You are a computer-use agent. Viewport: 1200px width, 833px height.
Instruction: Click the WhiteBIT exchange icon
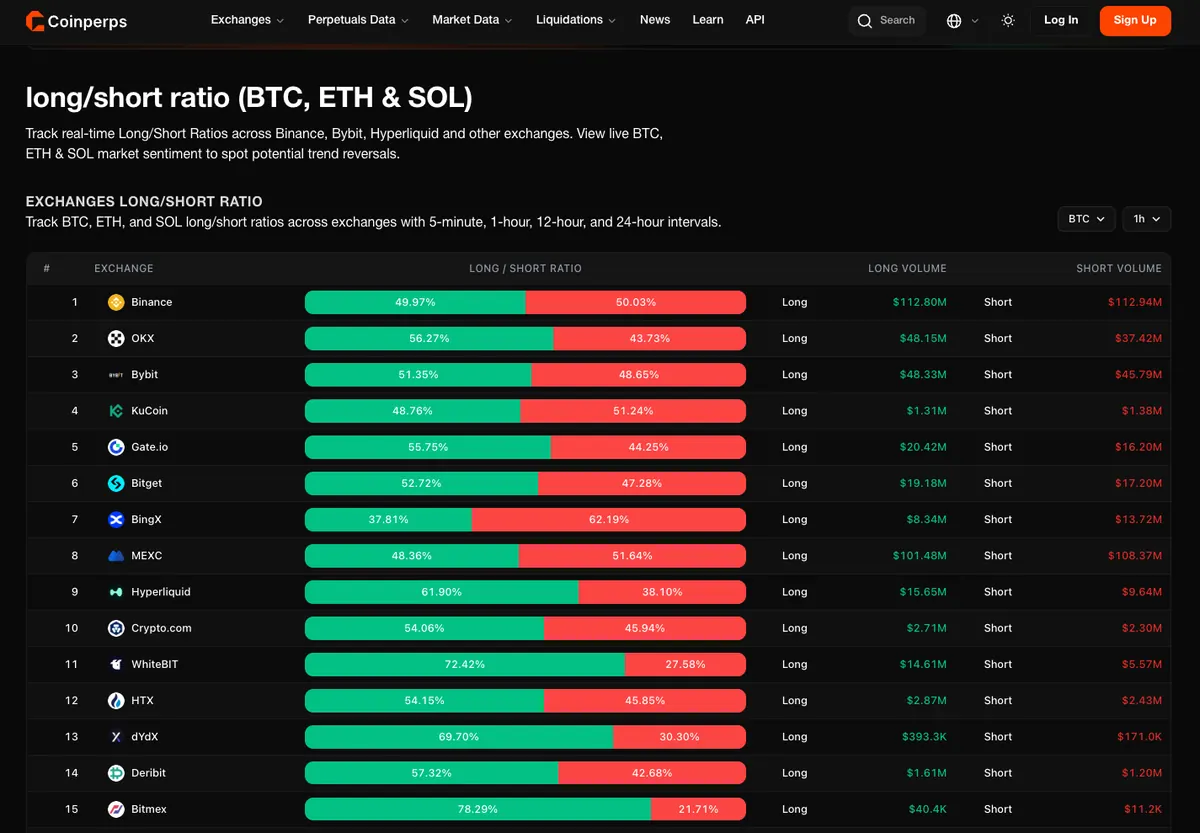[x=116, y=664]
